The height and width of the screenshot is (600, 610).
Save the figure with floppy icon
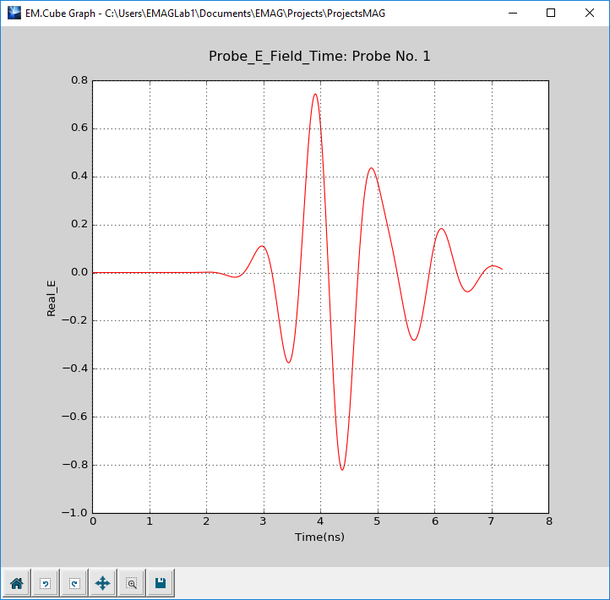click(160, 583)
